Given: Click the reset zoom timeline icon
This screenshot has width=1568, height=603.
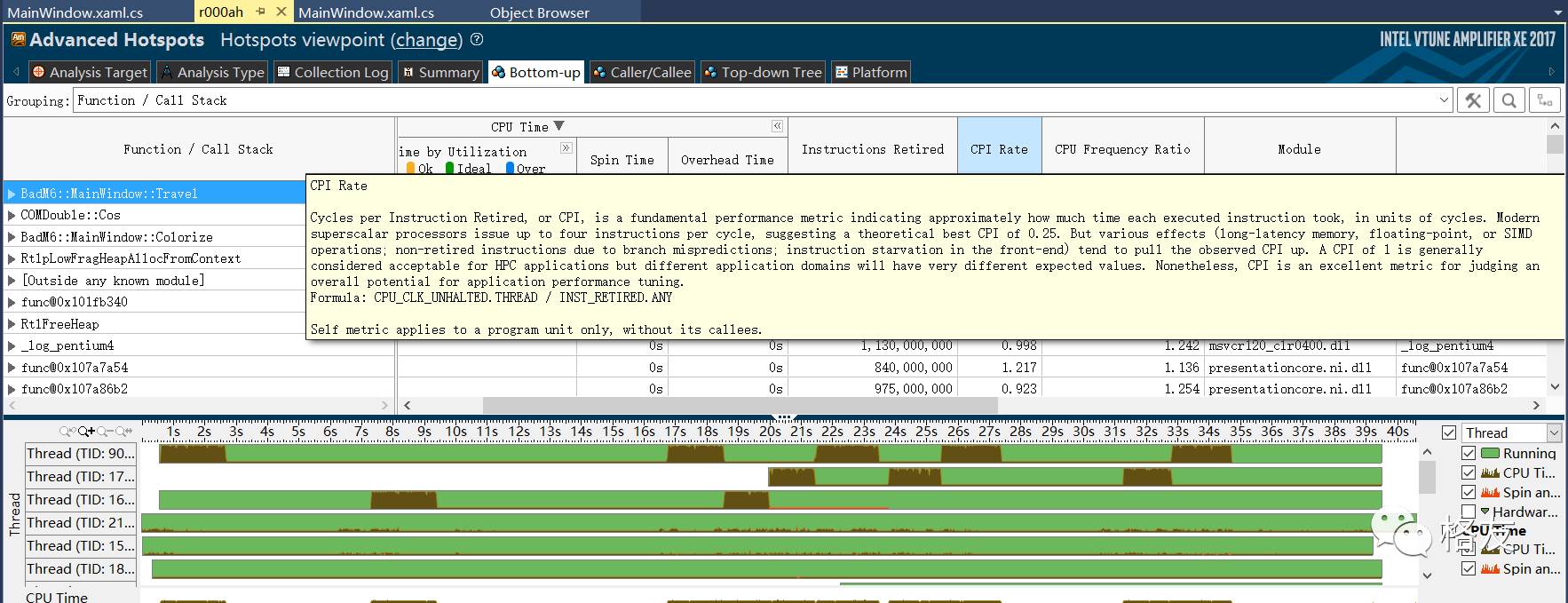Looking at the screenshot, I should point(124,432).
